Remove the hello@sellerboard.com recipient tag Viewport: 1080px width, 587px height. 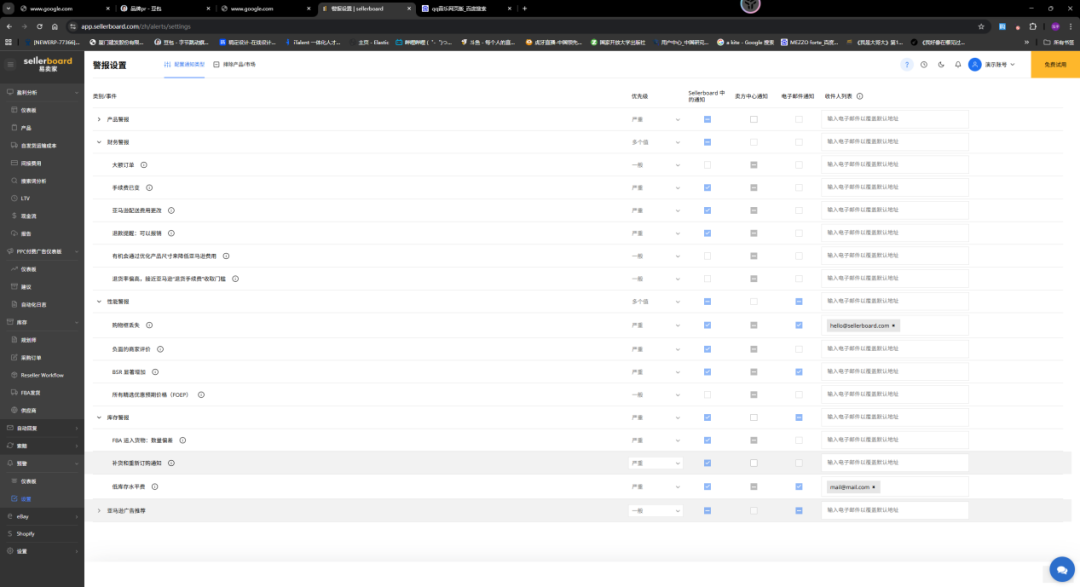click(894, 326)
